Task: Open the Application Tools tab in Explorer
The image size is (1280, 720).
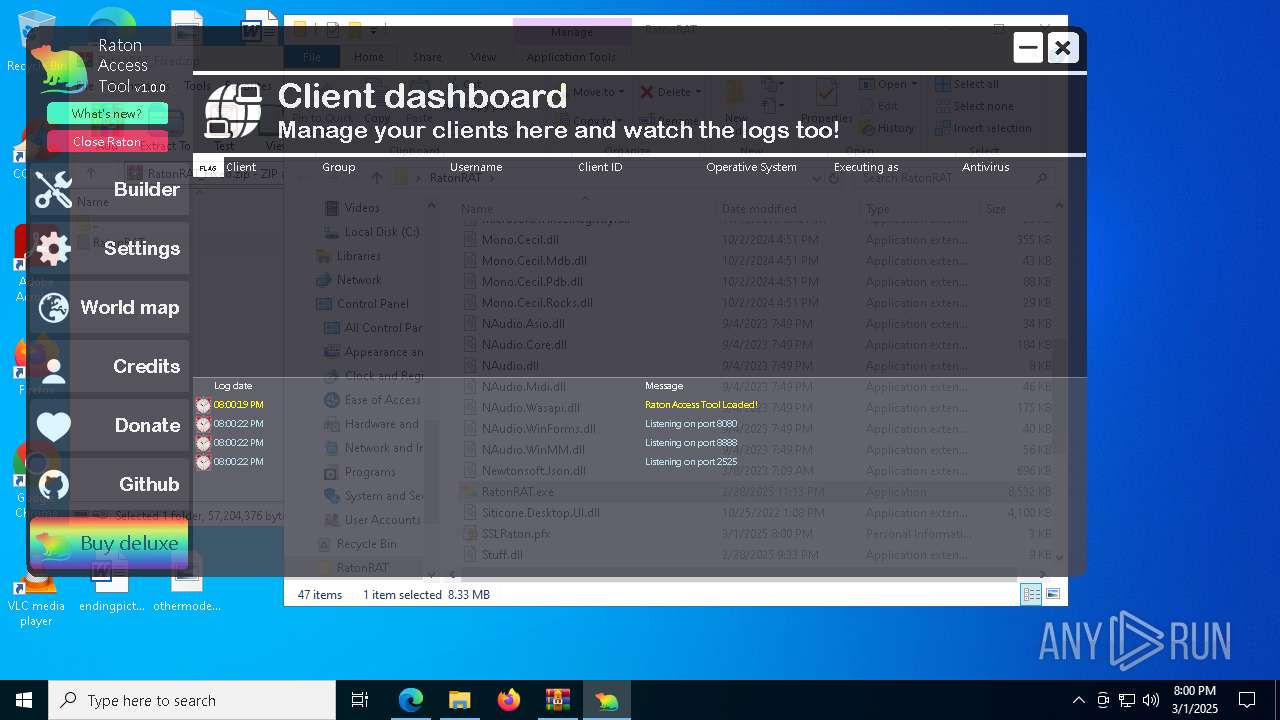Action: [571, 57]
